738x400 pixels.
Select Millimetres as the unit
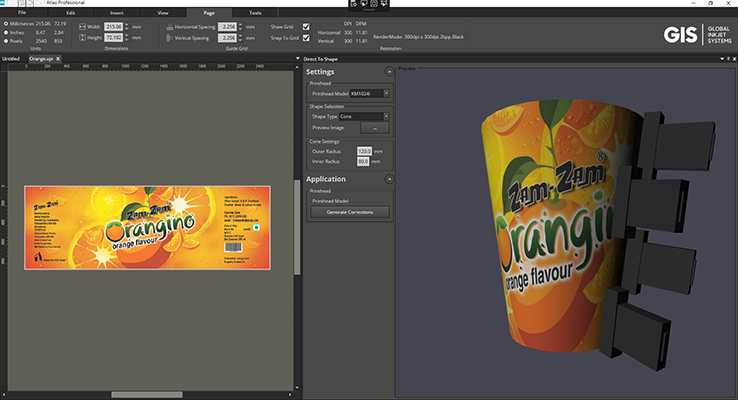tap(6, 24)
